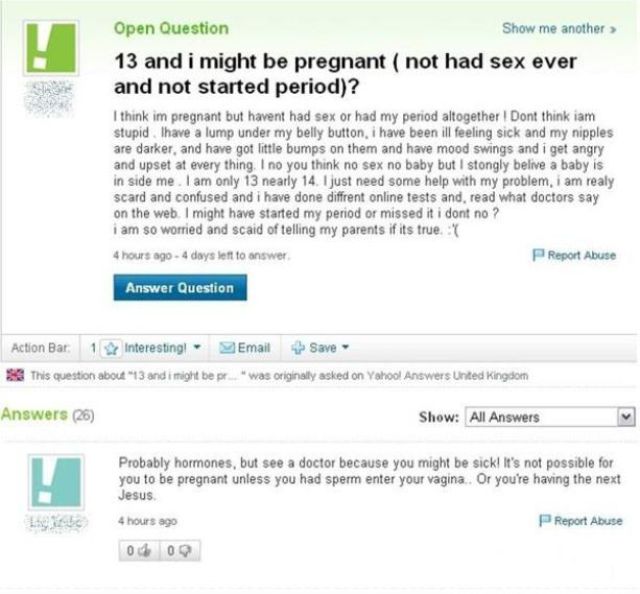
Task: Click the answerer's username under avatar
Action: (50, 522)
